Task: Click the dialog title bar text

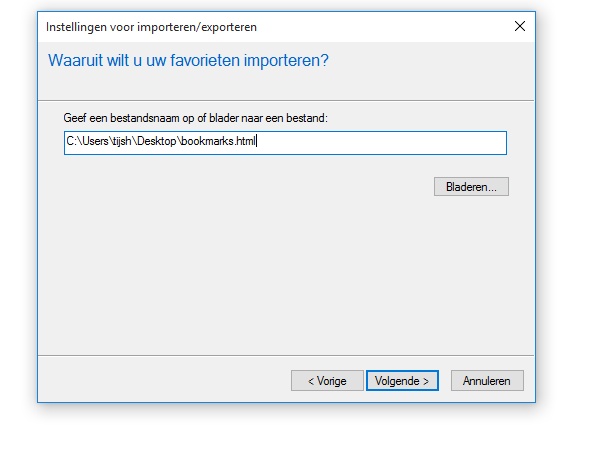Action: pyautogui.click(x=151, y=27)
